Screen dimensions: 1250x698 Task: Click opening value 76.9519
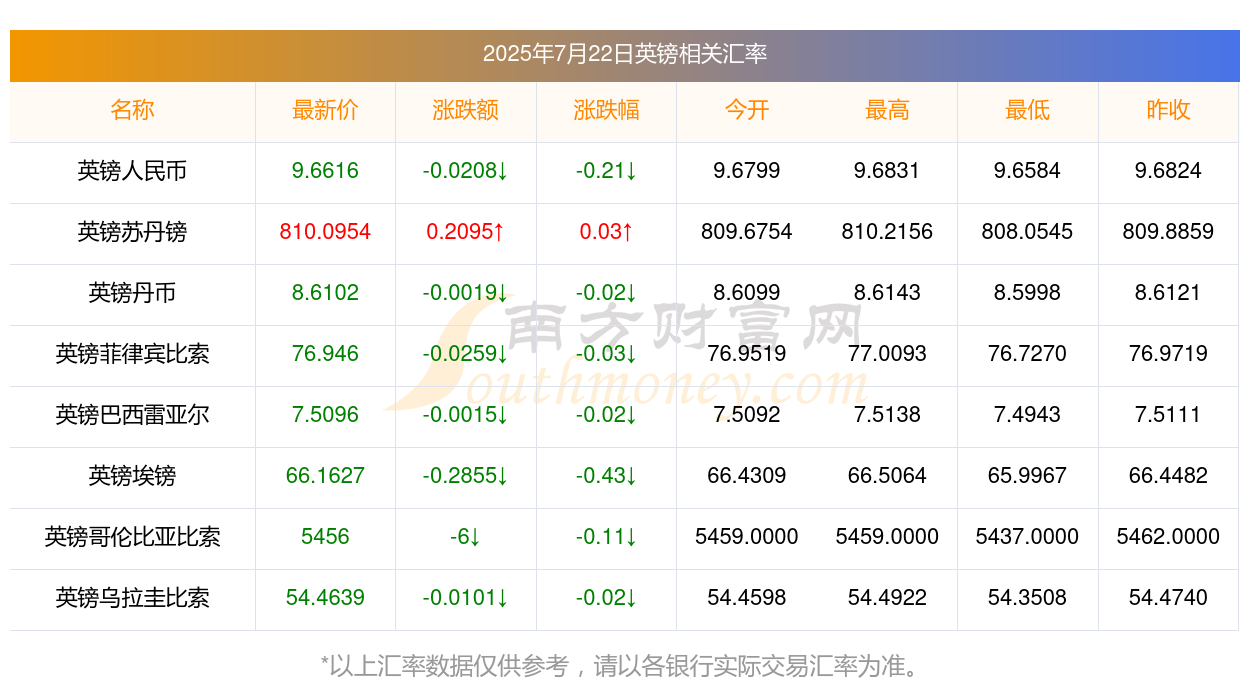click(747, 354)
